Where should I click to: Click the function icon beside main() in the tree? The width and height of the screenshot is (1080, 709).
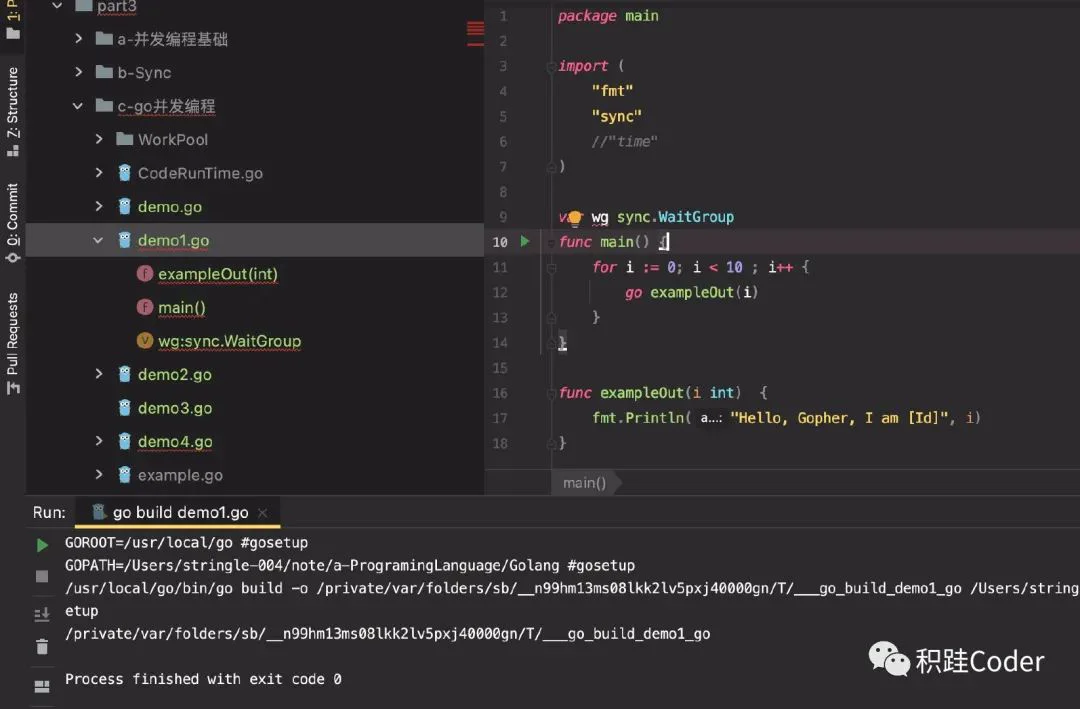[145, 307]
